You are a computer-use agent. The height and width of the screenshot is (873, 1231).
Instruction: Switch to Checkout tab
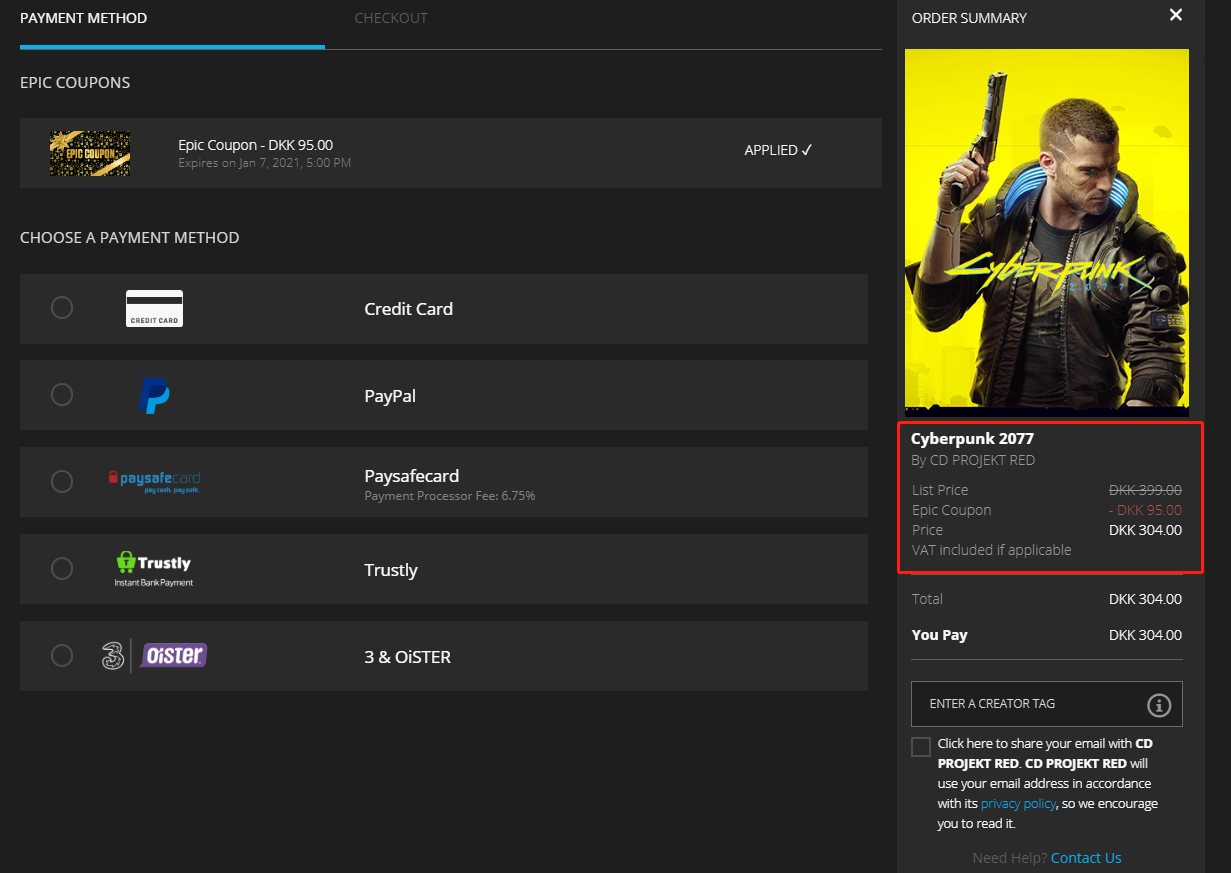[391, 18]
